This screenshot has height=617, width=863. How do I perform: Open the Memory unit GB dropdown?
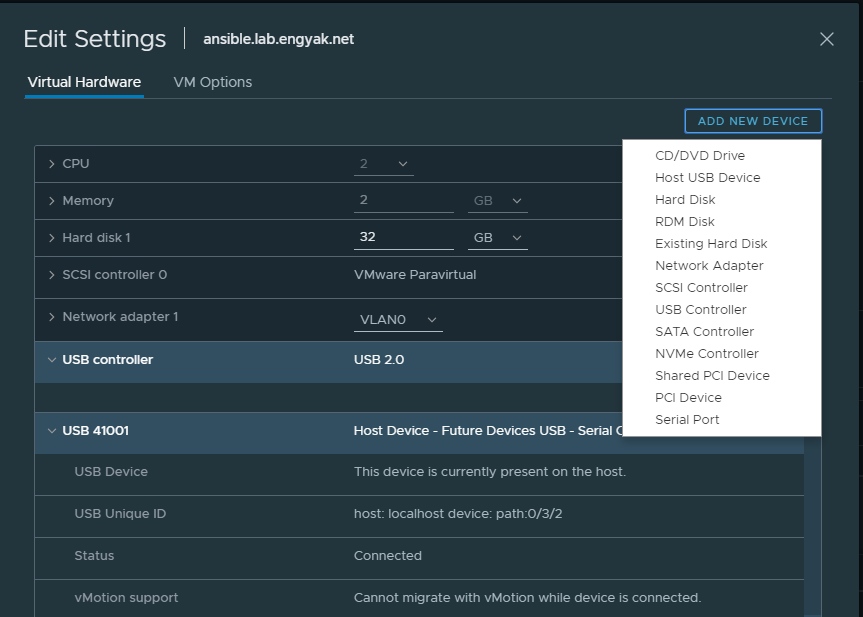coord(497,201)
